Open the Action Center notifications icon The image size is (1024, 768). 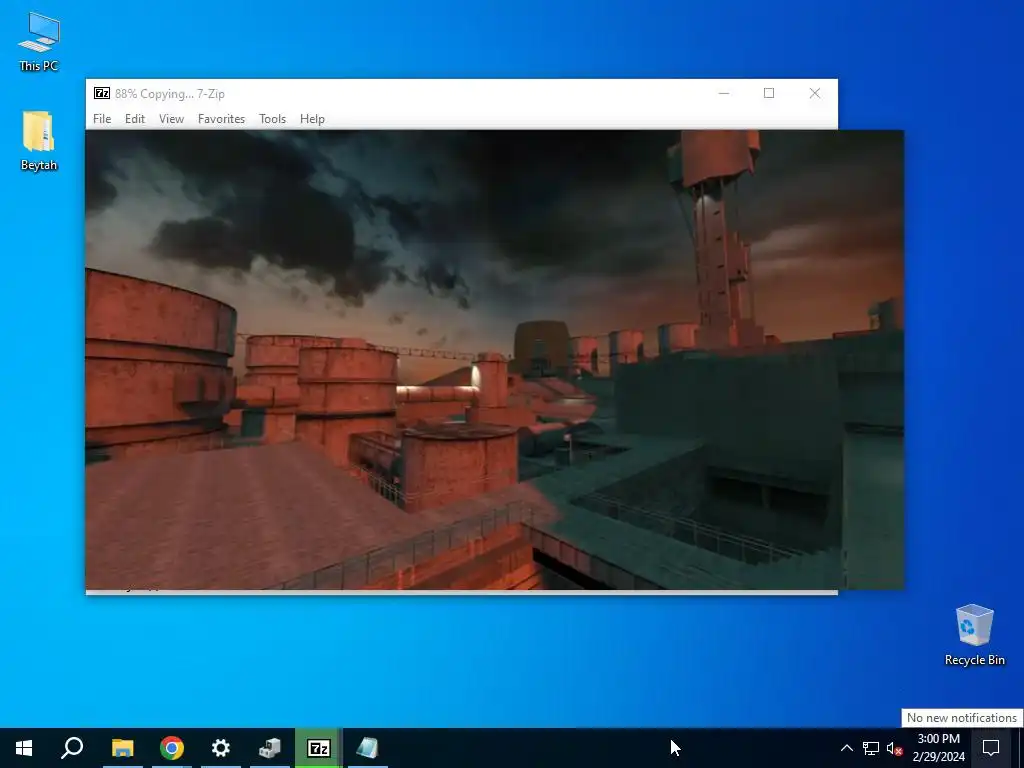point(991,748)
